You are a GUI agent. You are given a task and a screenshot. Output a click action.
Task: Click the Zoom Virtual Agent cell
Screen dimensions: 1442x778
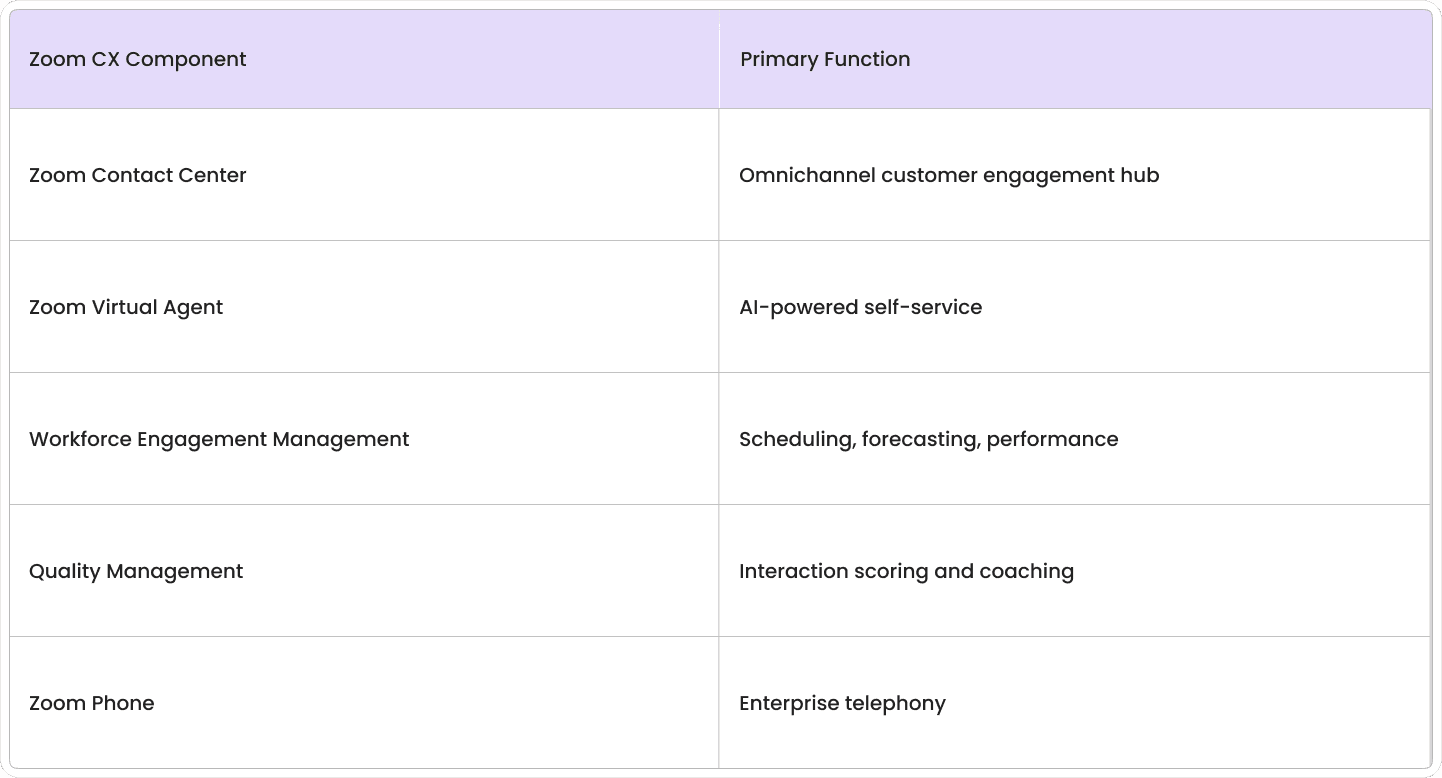point(364,307)
